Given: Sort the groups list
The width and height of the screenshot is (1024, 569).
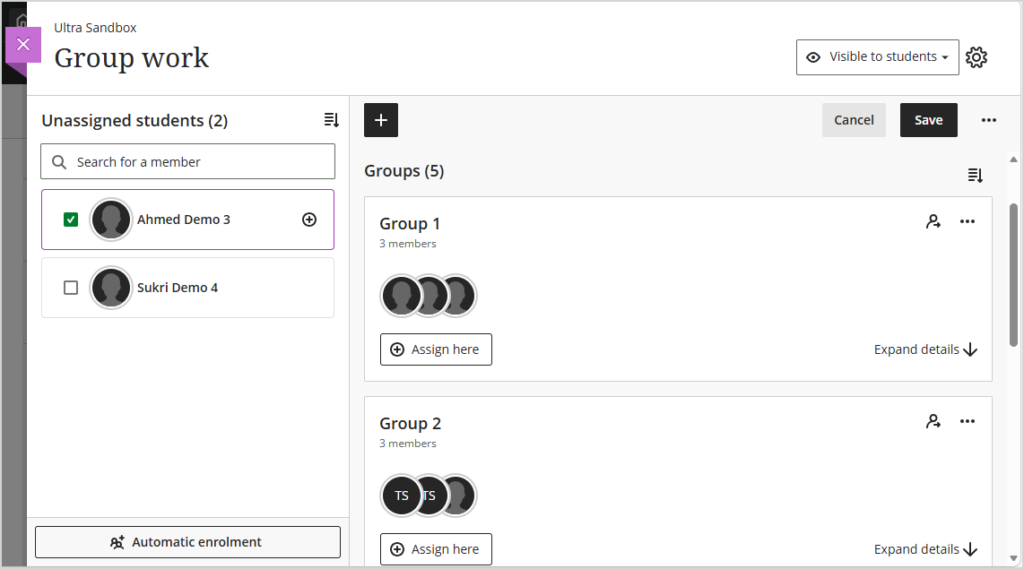Looking at the screenshot, I should coord(975,175).
